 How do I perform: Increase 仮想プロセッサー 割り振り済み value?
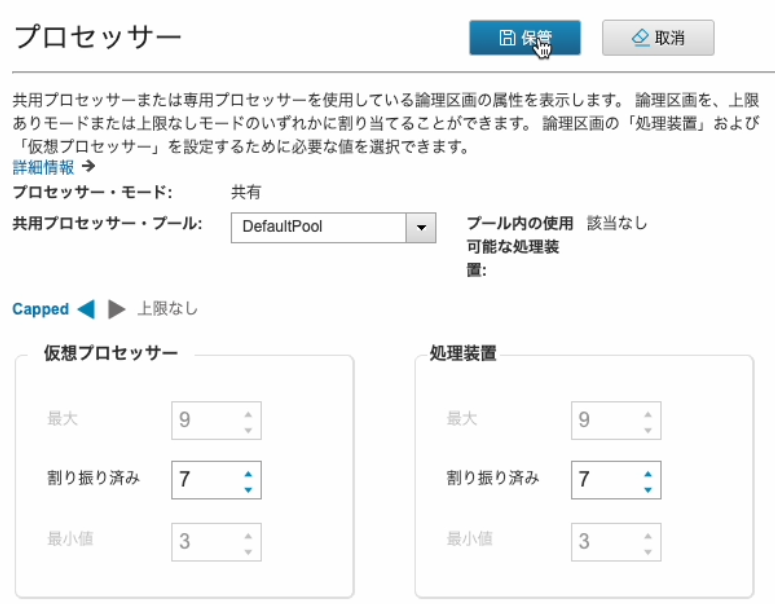point(248,474)
